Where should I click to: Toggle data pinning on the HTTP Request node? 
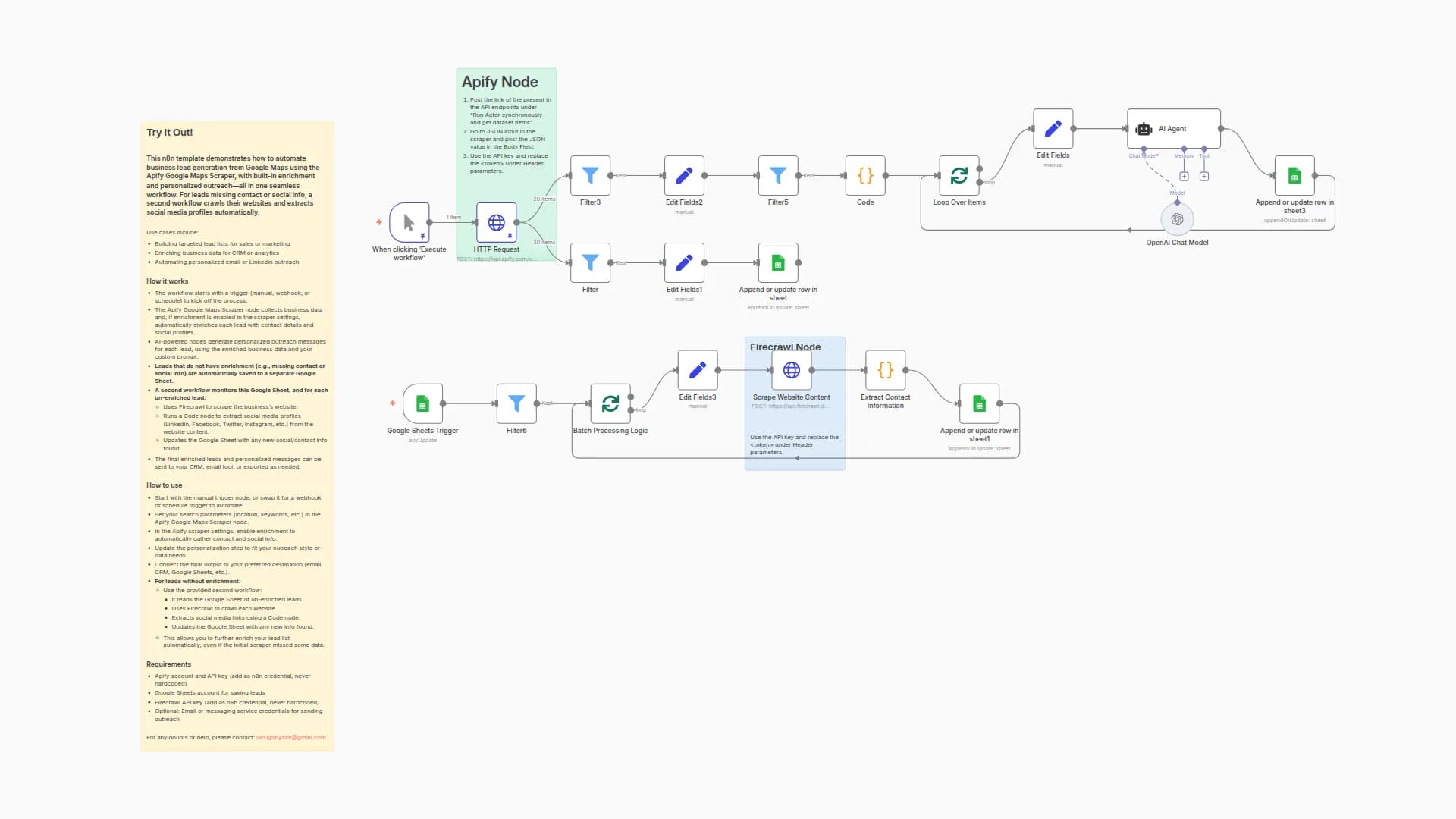coord(510,237)
